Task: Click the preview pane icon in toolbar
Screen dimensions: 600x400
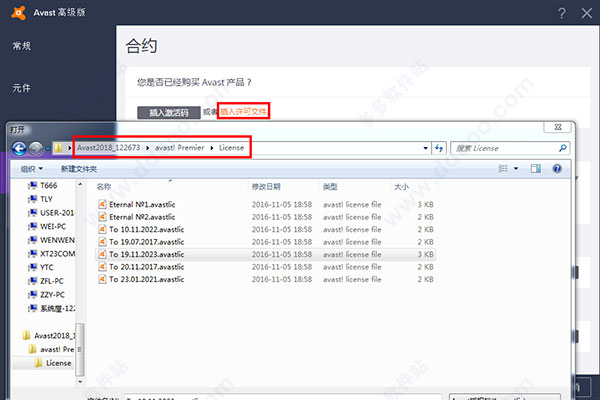Action: click(537, 170)
